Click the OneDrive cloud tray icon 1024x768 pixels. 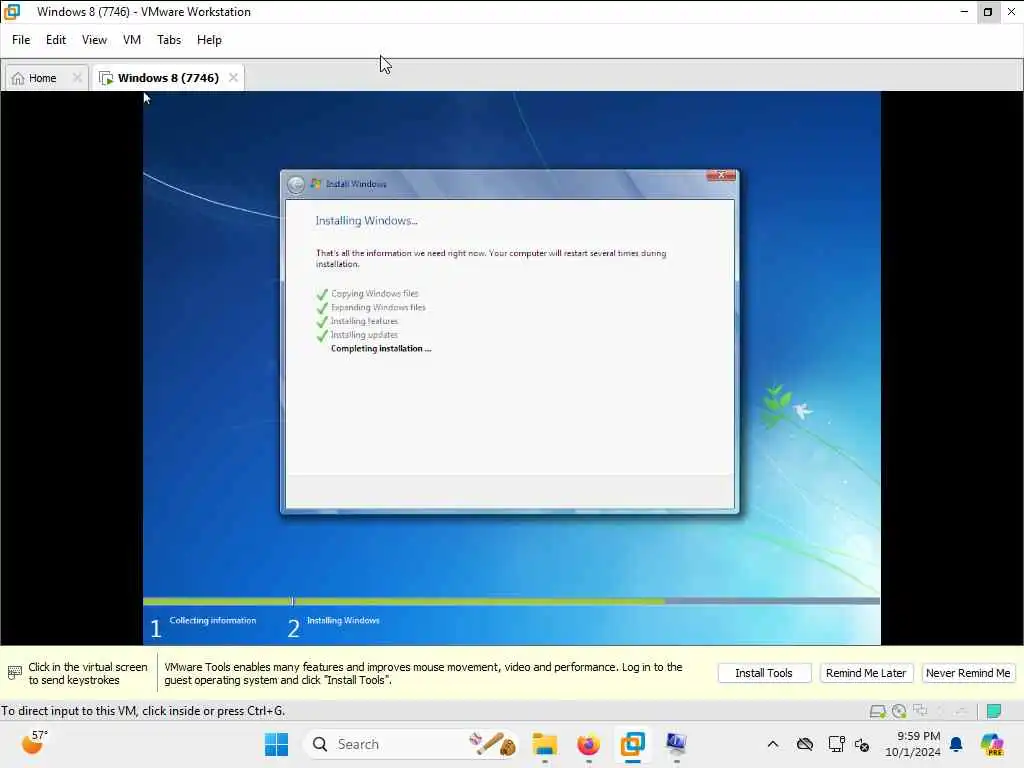point(805,744)
